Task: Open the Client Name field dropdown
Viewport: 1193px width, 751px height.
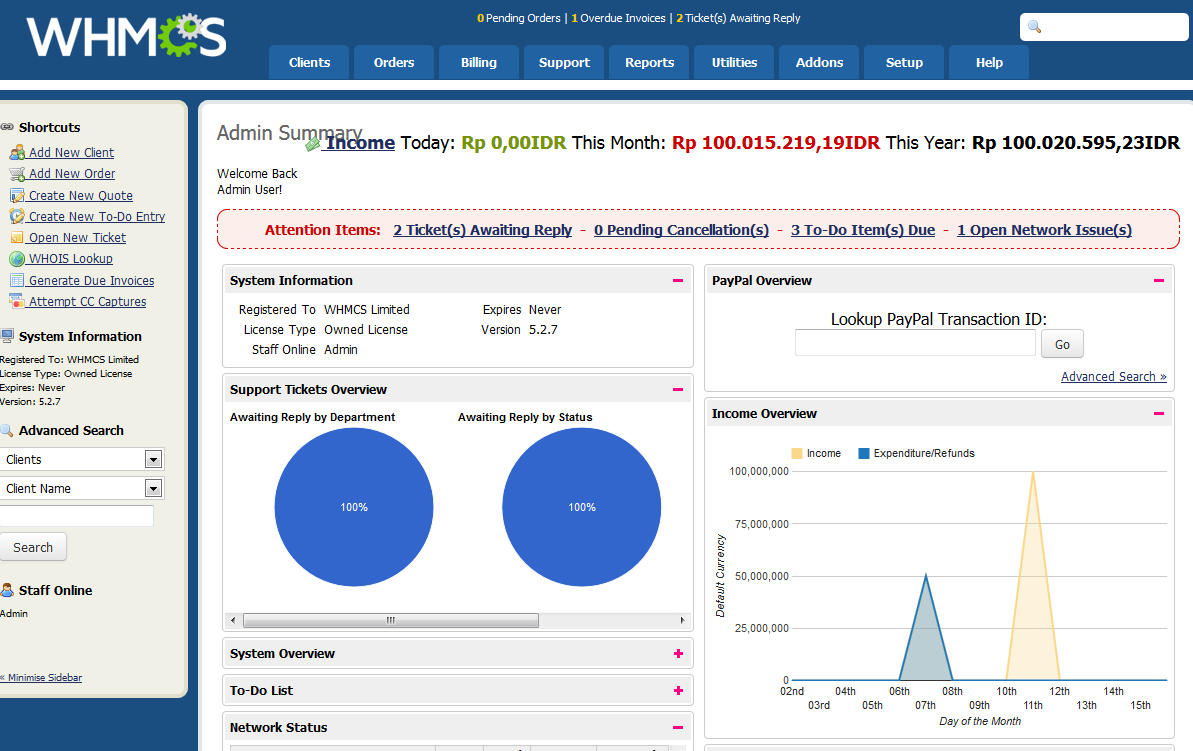Action: pos(153,489)
